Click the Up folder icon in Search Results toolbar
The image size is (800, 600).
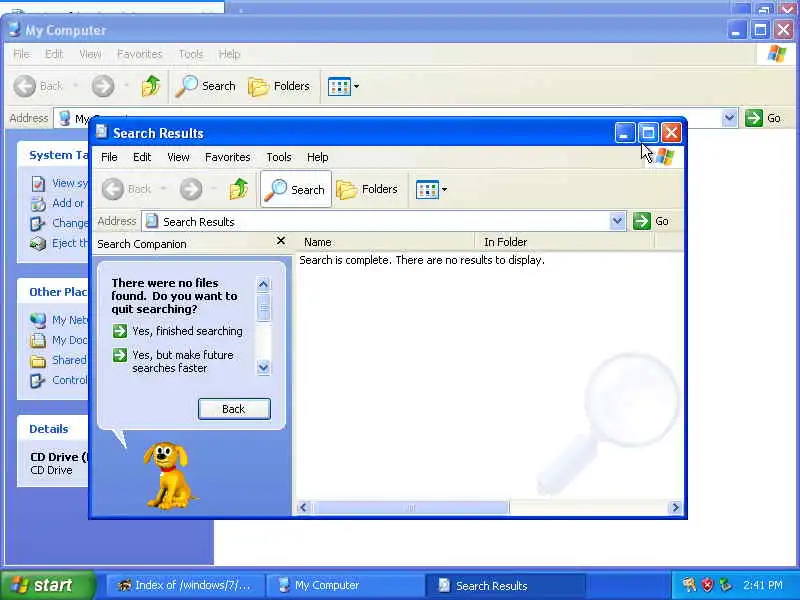click(x=238, y=189)
